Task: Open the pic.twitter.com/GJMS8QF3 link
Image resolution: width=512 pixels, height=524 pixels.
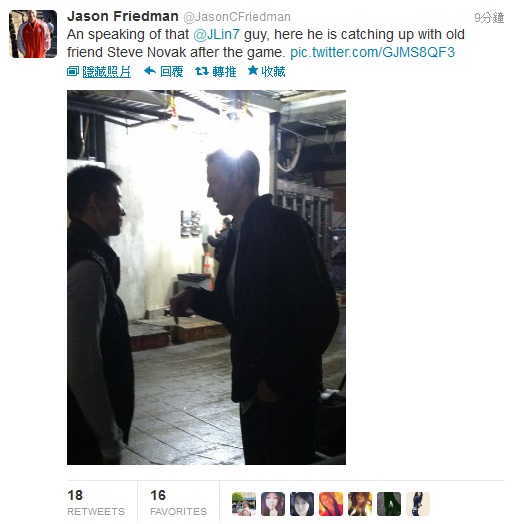Action: 373,52
